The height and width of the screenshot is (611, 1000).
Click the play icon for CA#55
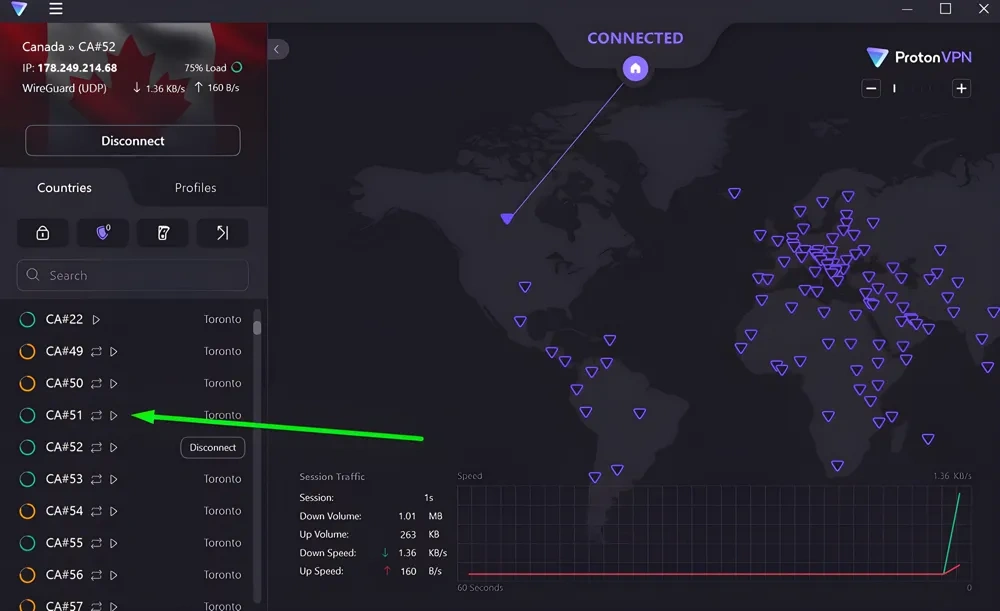point(114,543)
